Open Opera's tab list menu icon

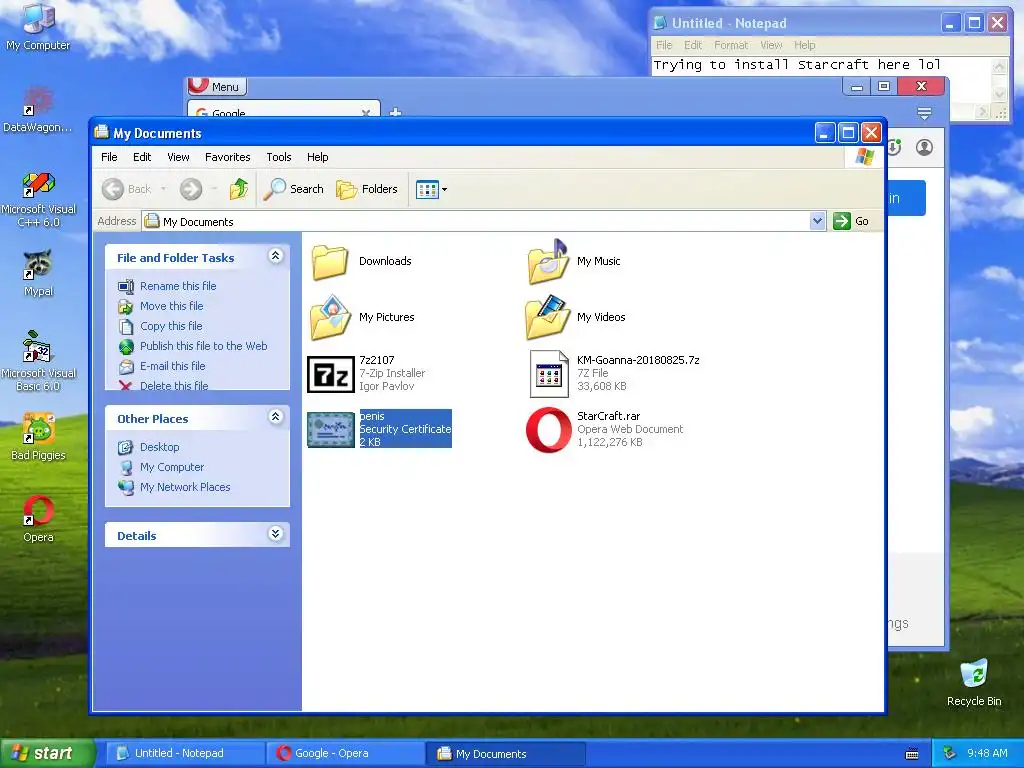click(x=924, y=114)
